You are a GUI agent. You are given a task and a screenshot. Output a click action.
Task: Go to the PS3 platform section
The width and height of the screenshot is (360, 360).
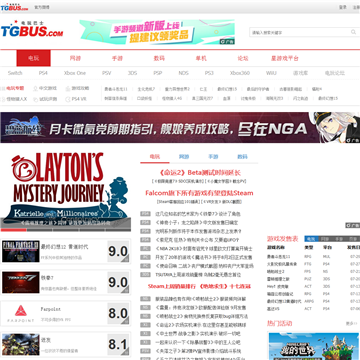coord(209,73)
